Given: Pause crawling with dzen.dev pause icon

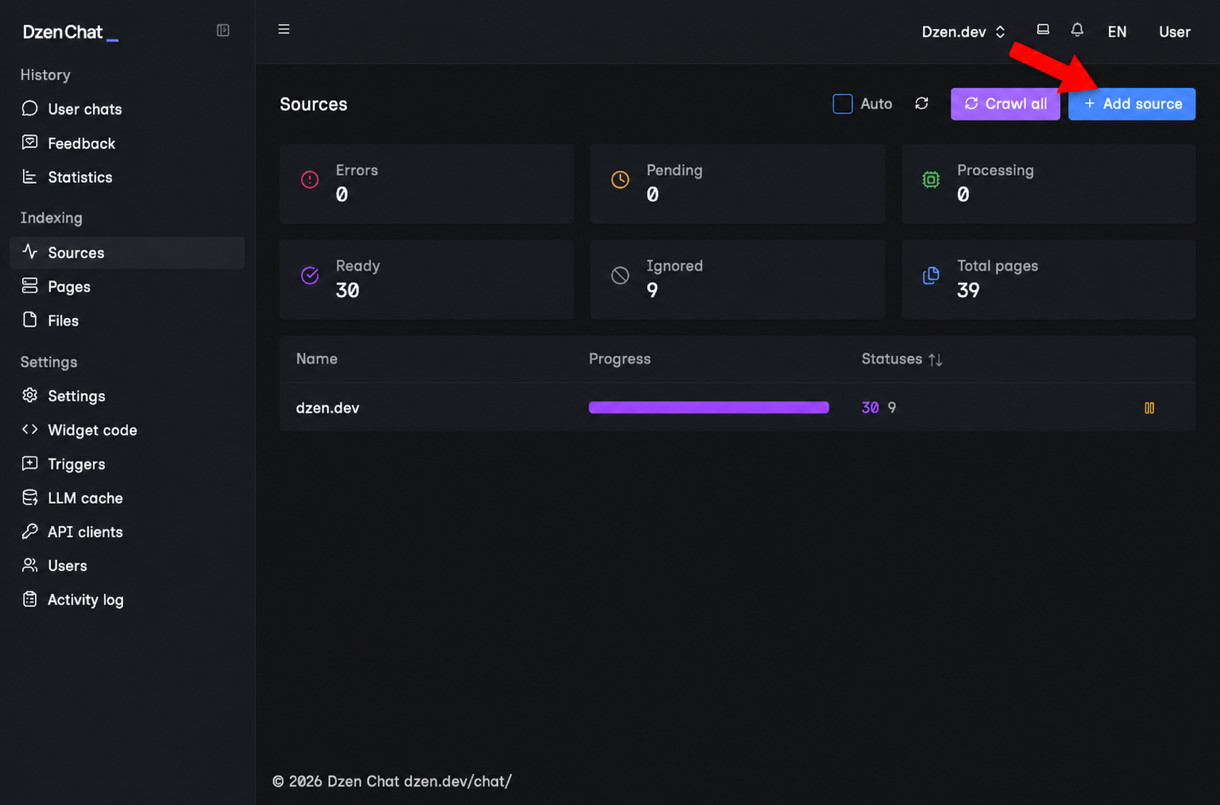Looking at the screenshot, I should pyautogui.click(x=1149, y=408).
